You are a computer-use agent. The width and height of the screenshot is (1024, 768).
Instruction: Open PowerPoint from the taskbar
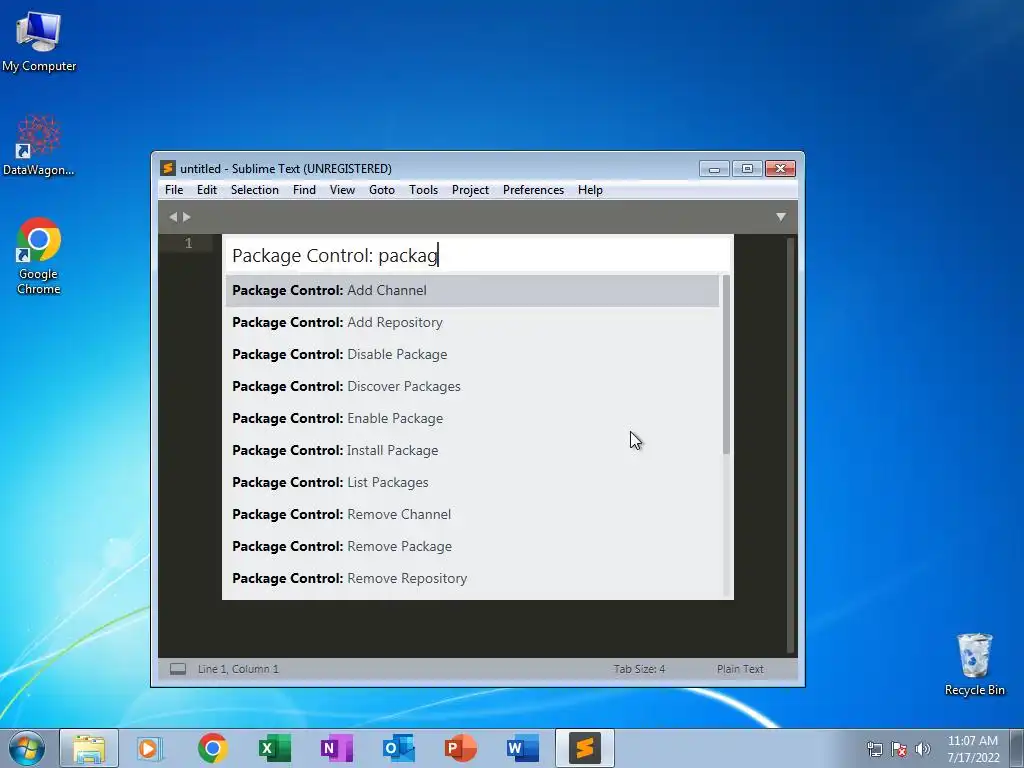pos(460,748)
